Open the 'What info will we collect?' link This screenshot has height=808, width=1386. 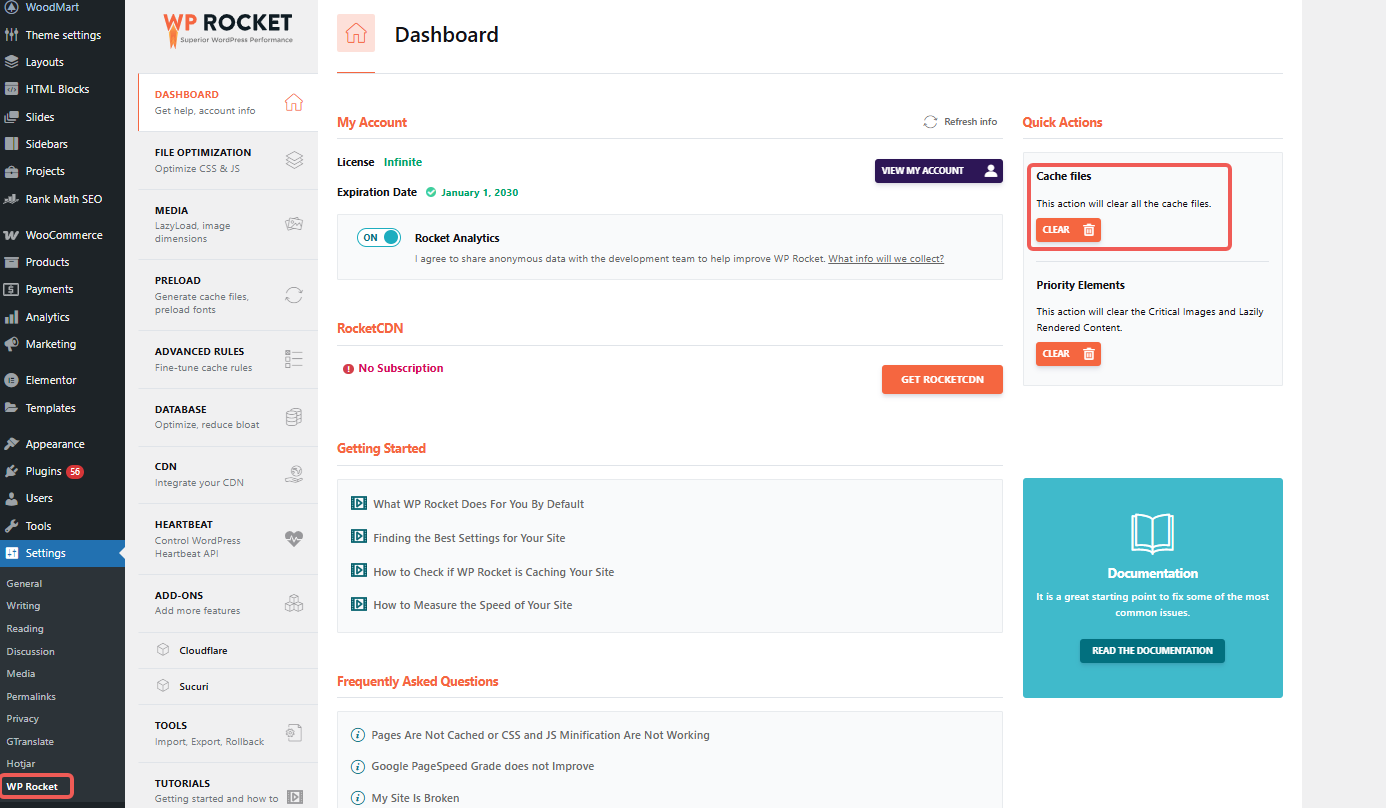886,259
